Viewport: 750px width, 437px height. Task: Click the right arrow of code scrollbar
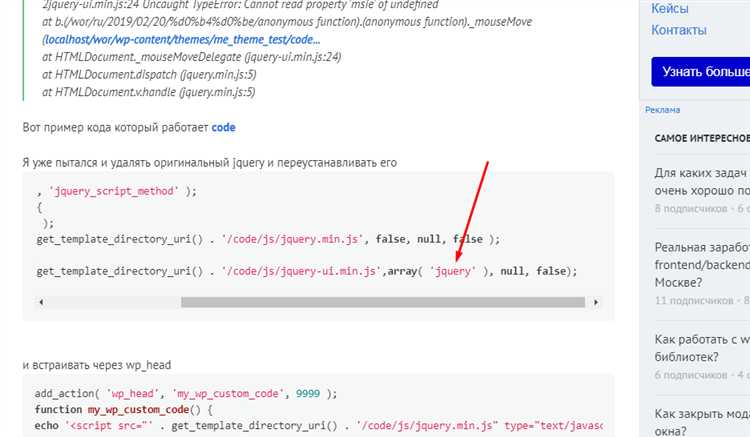pyautogui.click(x=596, y=302)
